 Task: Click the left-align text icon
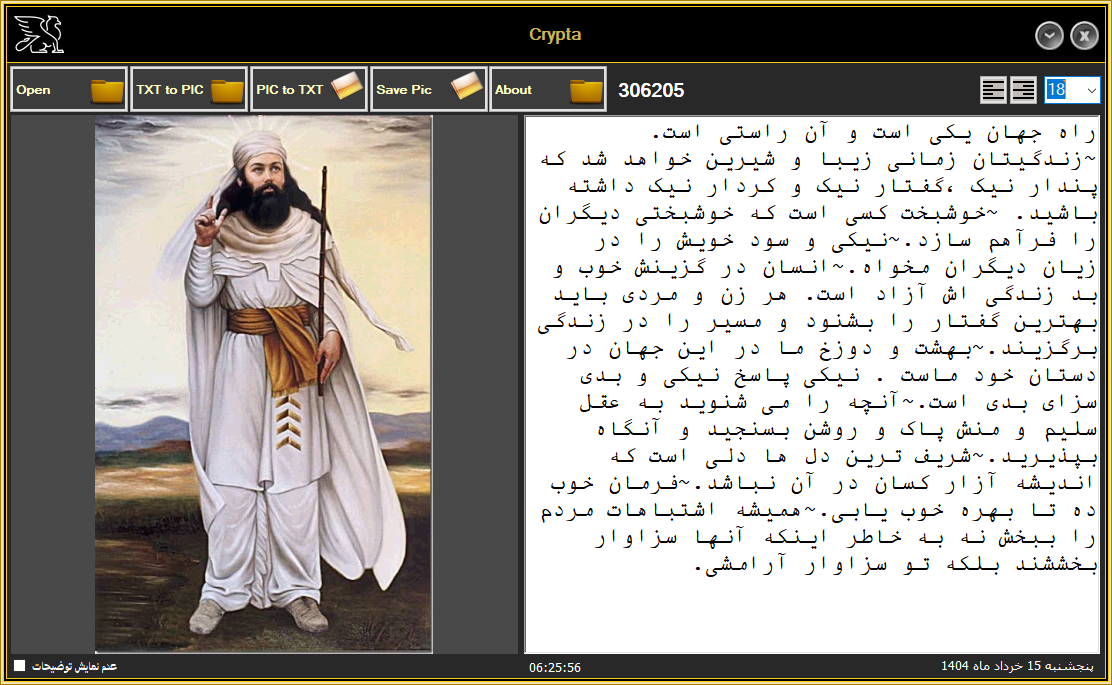pos(993,90)
